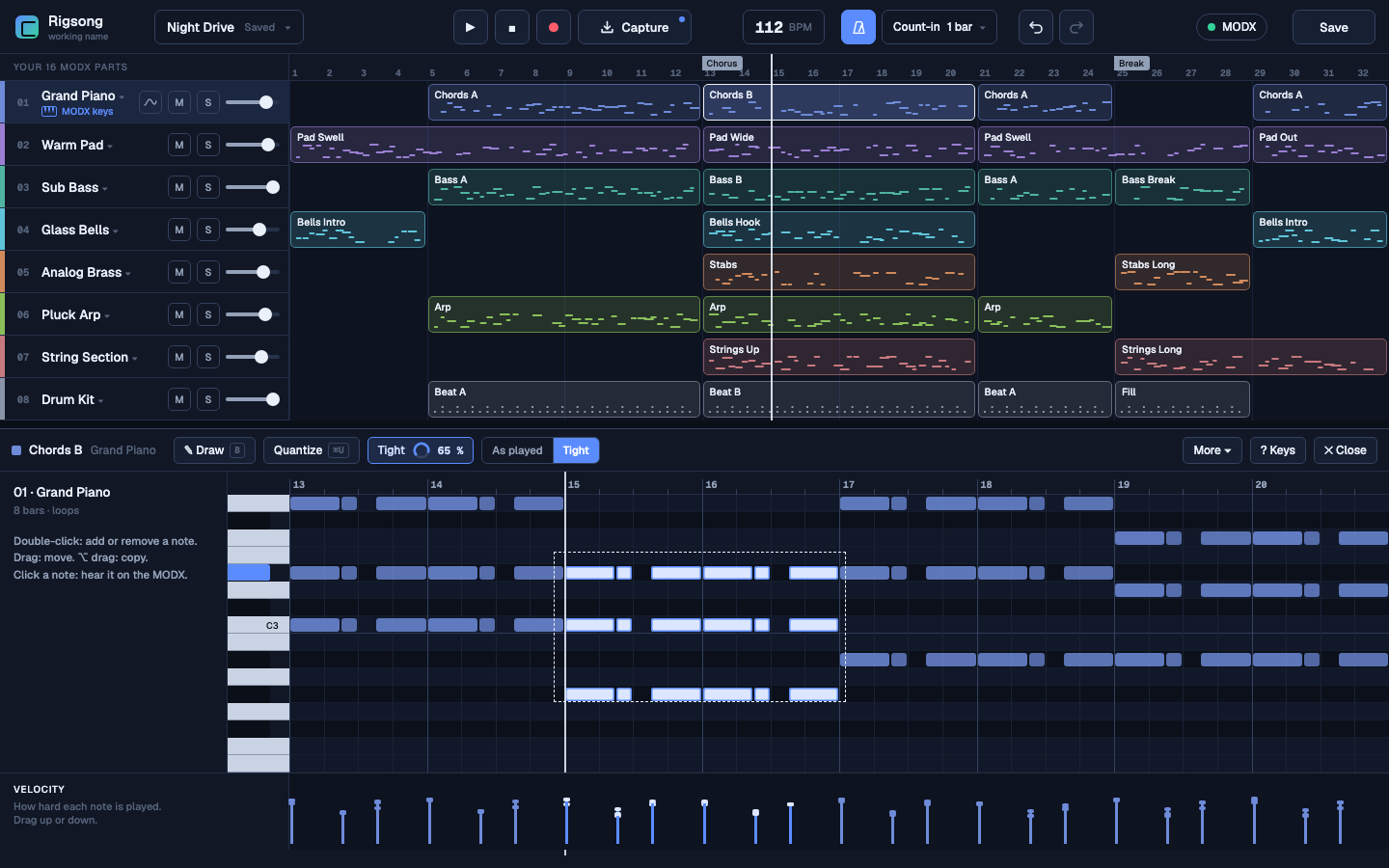Select the Stabs Long clip

click(x=1183, y=272)
